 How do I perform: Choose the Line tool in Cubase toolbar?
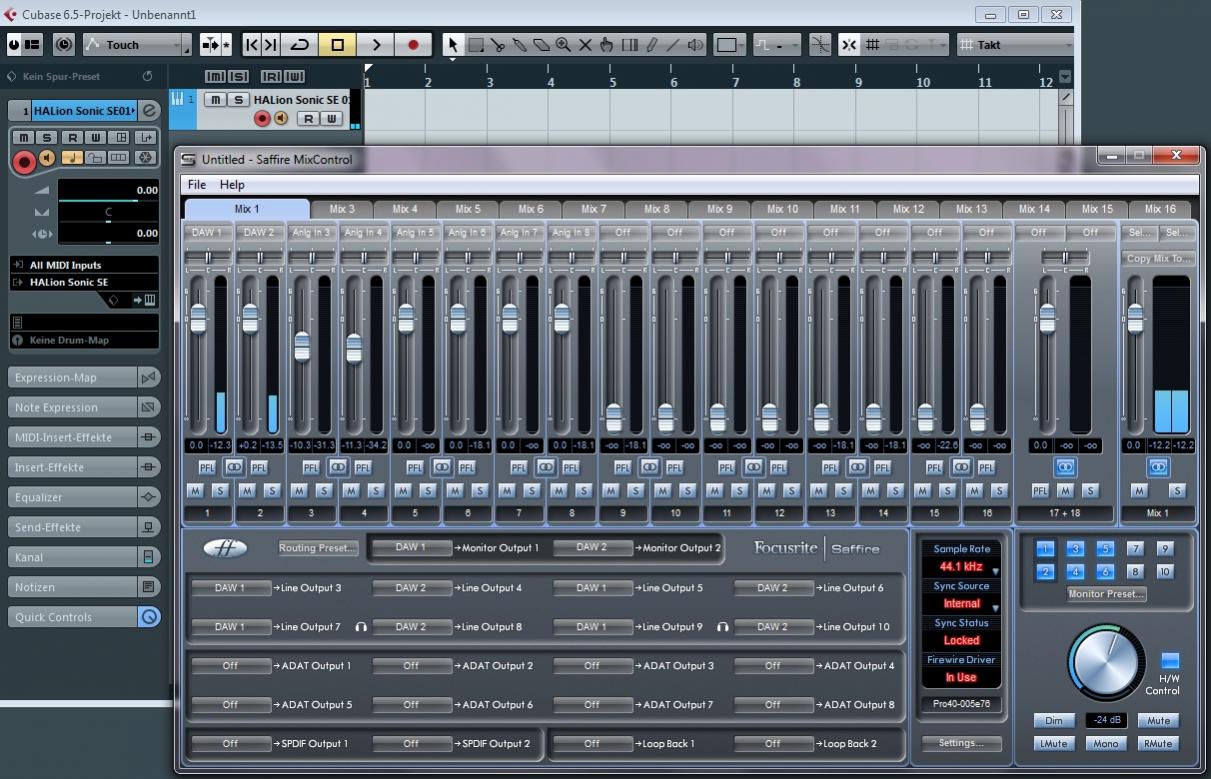pos(673,45)
